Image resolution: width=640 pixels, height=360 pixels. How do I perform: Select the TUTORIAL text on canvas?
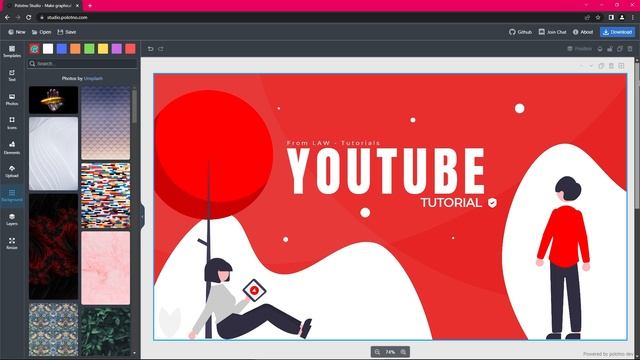(451, 202)
